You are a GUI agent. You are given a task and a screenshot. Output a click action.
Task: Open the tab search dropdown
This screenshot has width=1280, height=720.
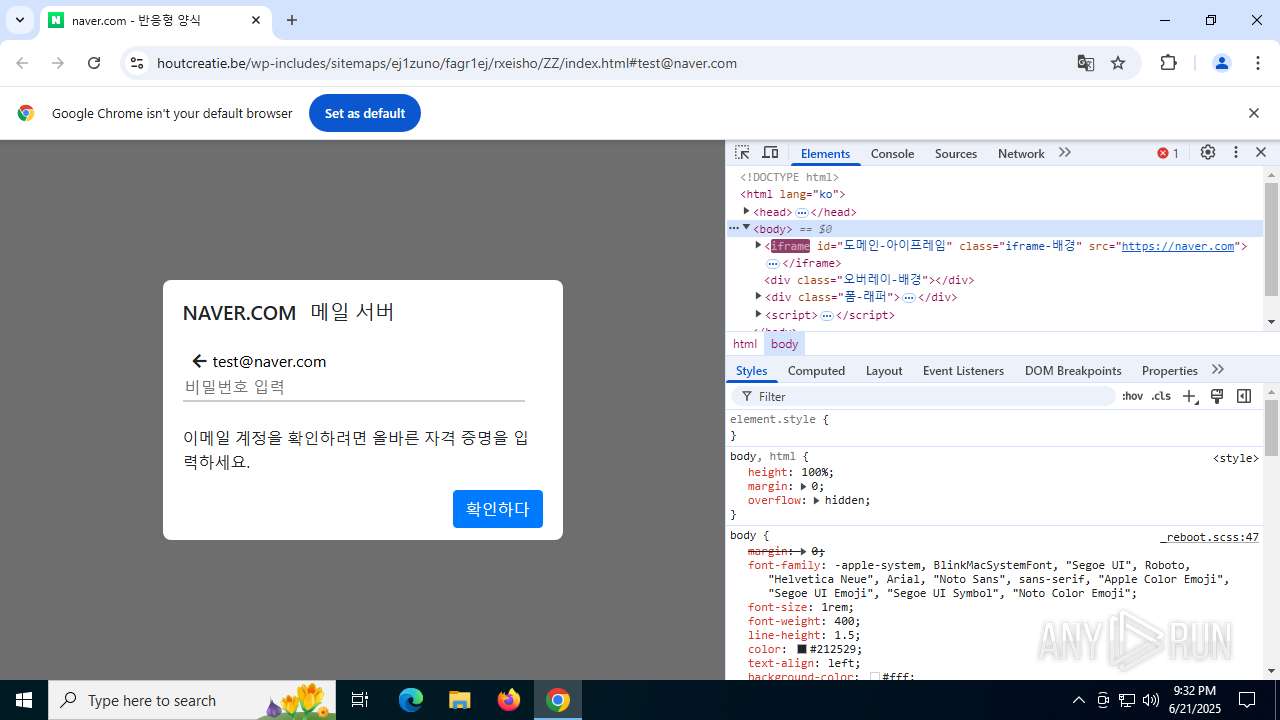(19, 20)
